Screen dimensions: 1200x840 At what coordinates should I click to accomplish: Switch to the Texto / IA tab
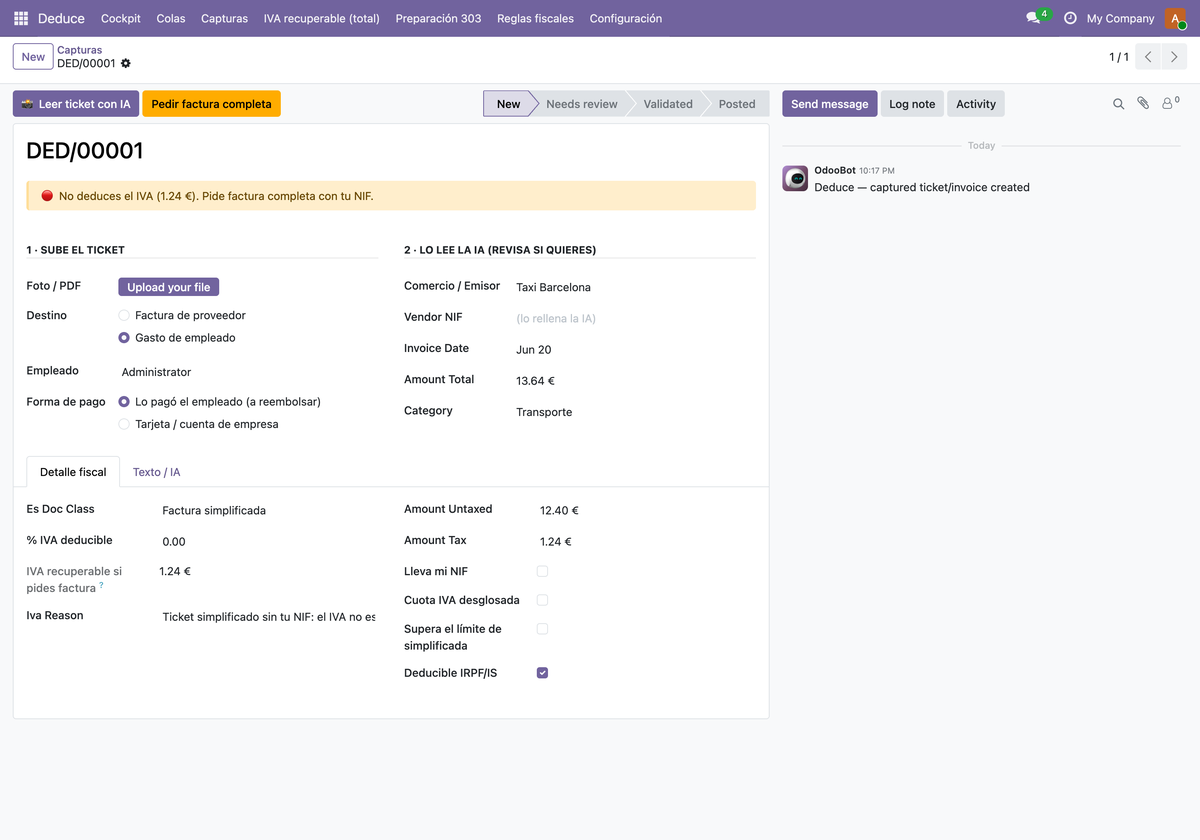coord(157,472)
